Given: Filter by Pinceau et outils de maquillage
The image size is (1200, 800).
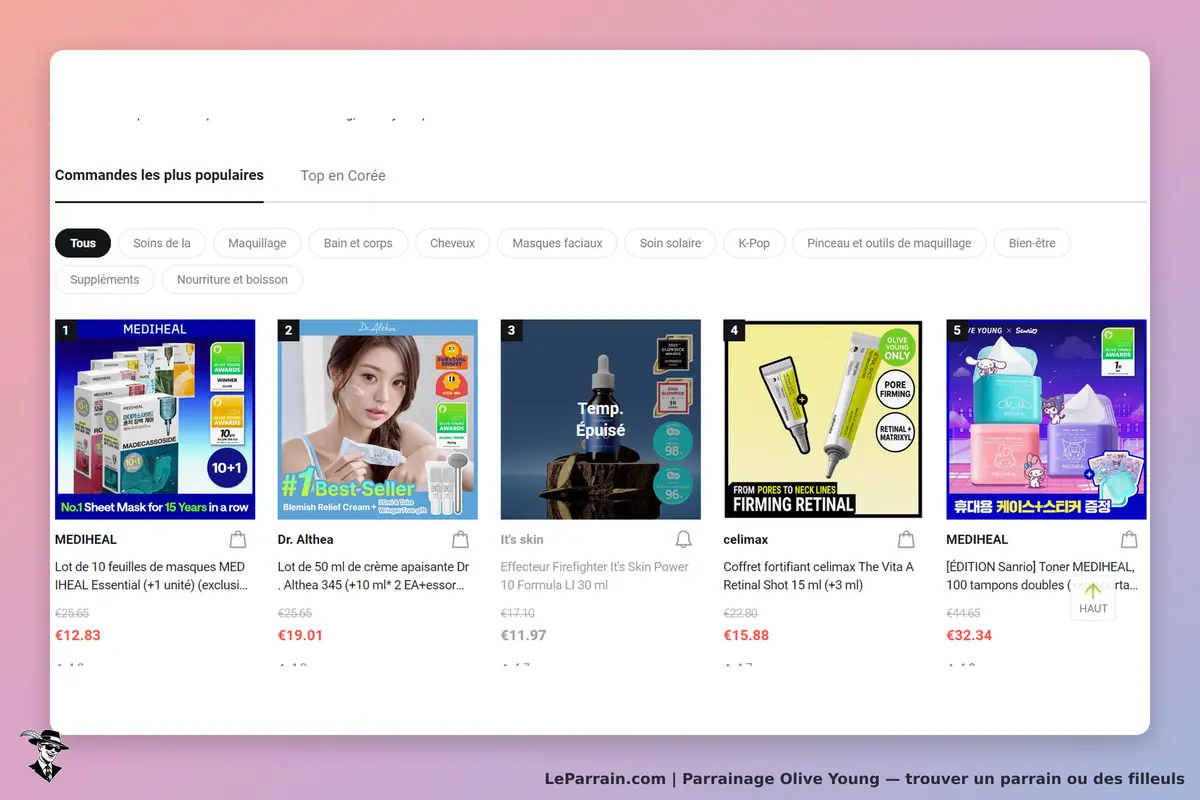Looking at the screenshot, I should coord(889,243).
